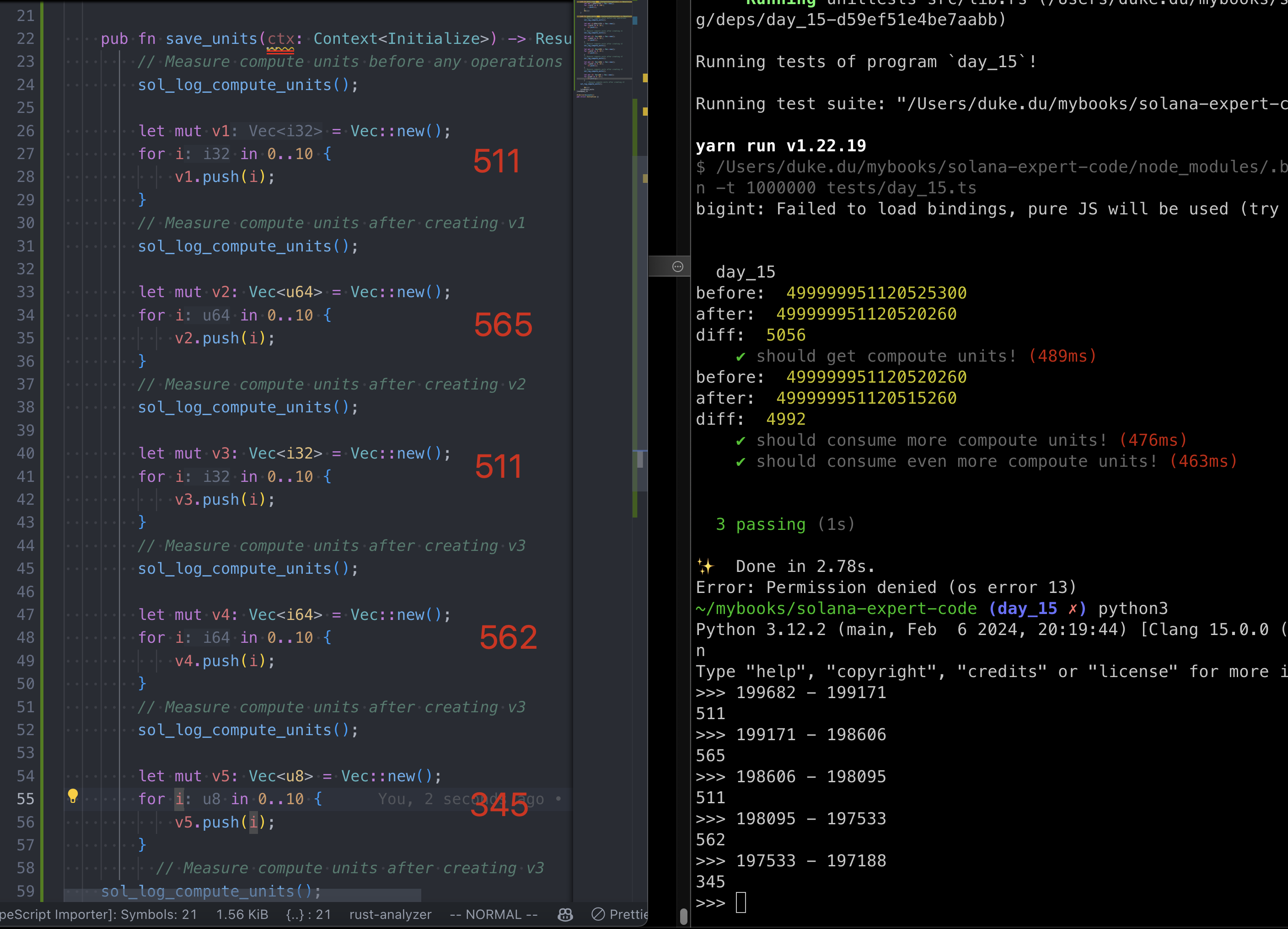Open the Copilot status icon in the status bar
This screenshot has height=929, width=1288.
click(565, 914)
